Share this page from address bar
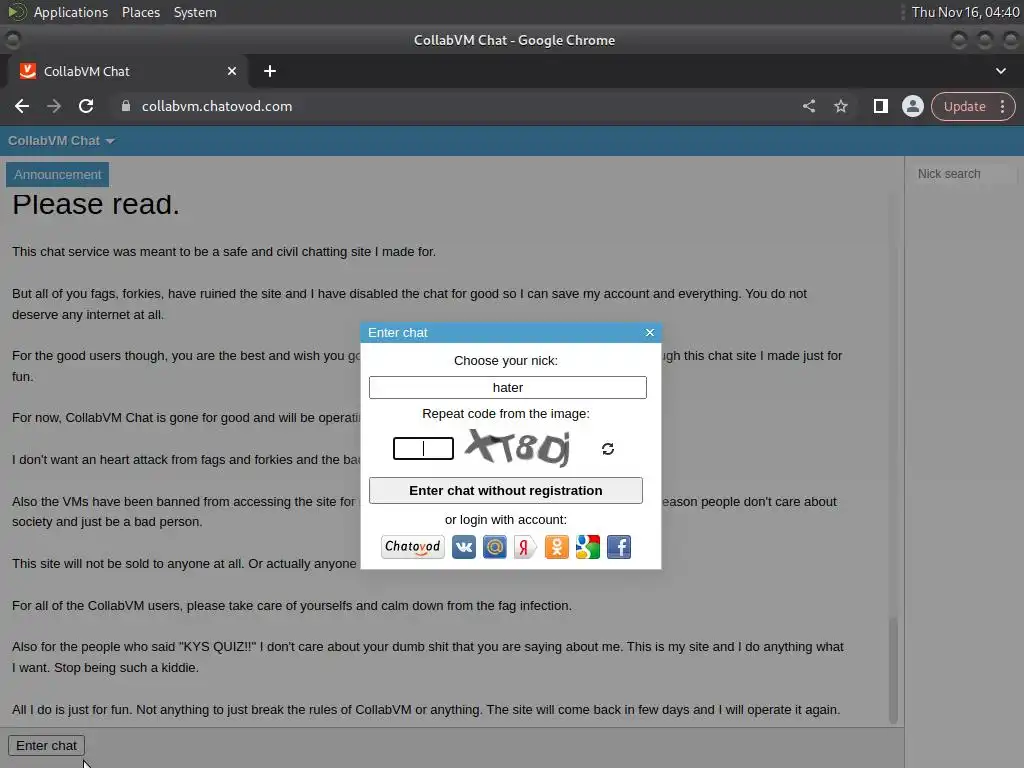Screen dimensions: 1024x768 pos(808,106)
